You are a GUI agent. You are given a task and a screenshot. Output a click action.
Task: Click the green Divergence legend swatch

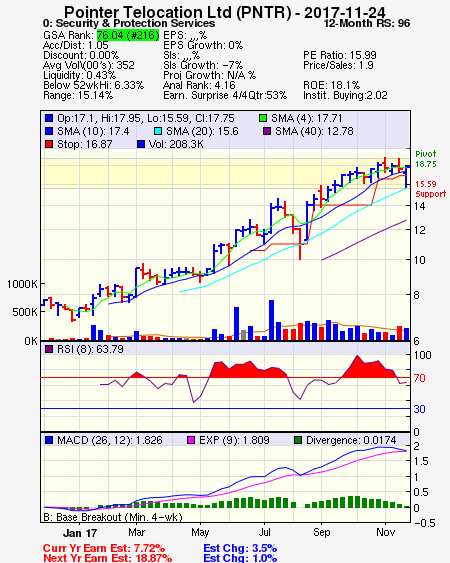pyautogui.click(x=298, y=440)
